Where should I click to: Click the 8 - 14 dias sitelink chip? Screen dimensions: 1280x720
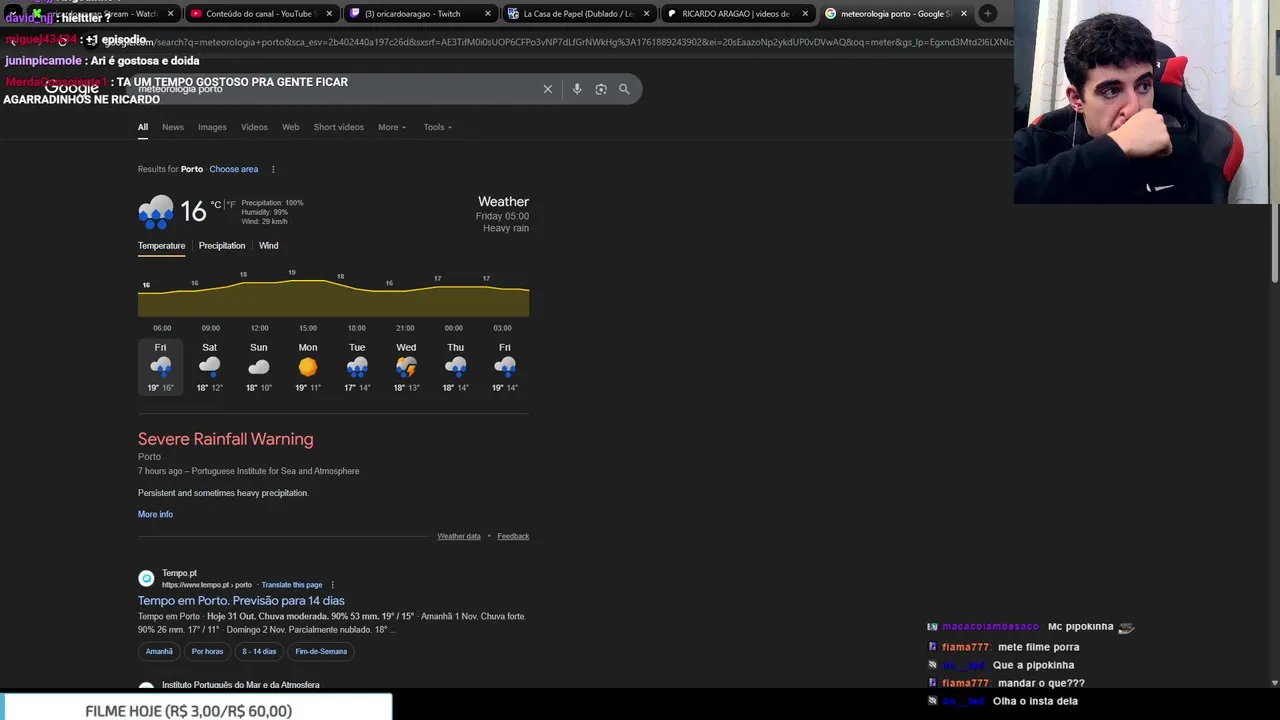pos(259,651)
